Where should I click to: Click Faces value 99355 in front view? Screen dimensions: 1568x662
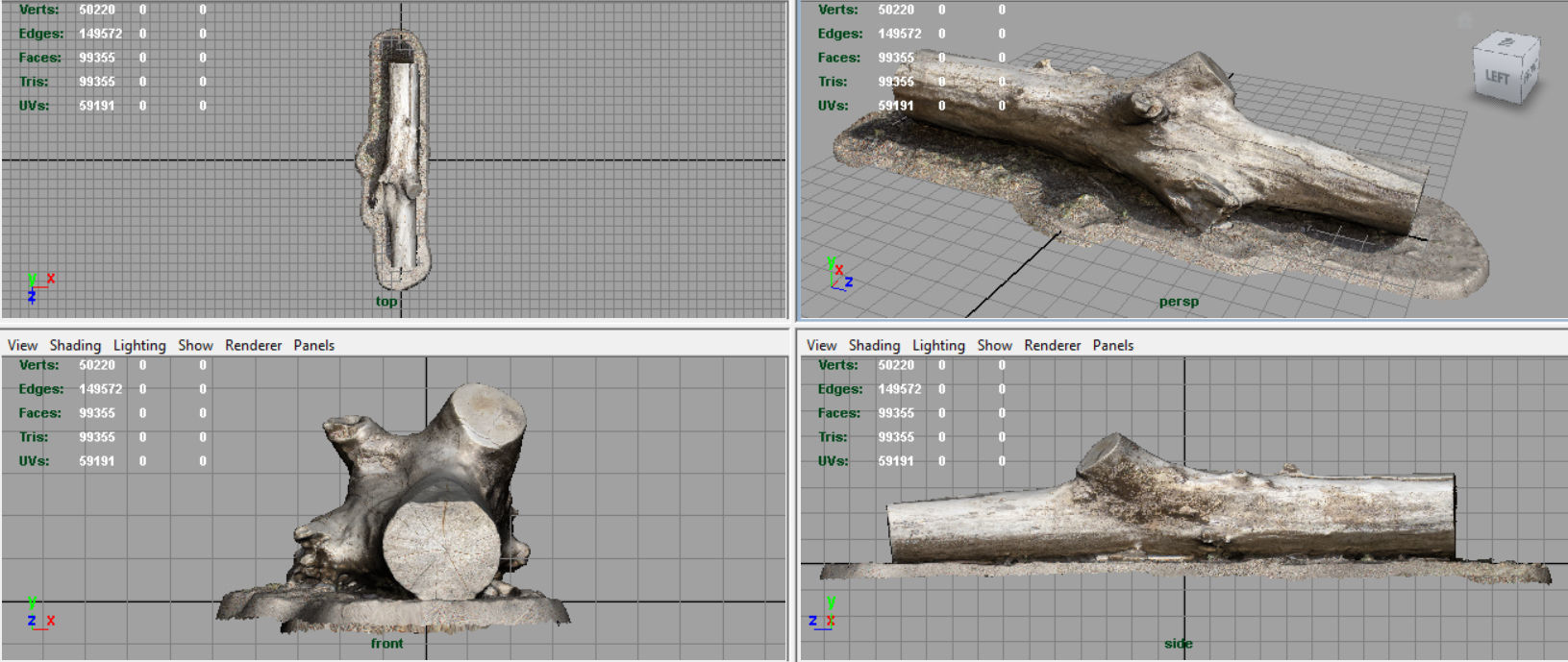click(97, 413)
